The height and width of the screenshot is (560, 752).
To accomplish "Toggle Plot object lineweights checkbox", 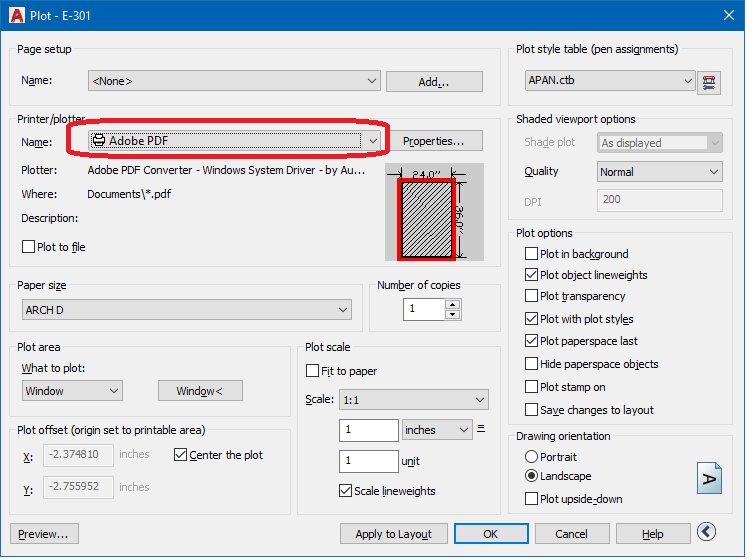I will 531,275.
